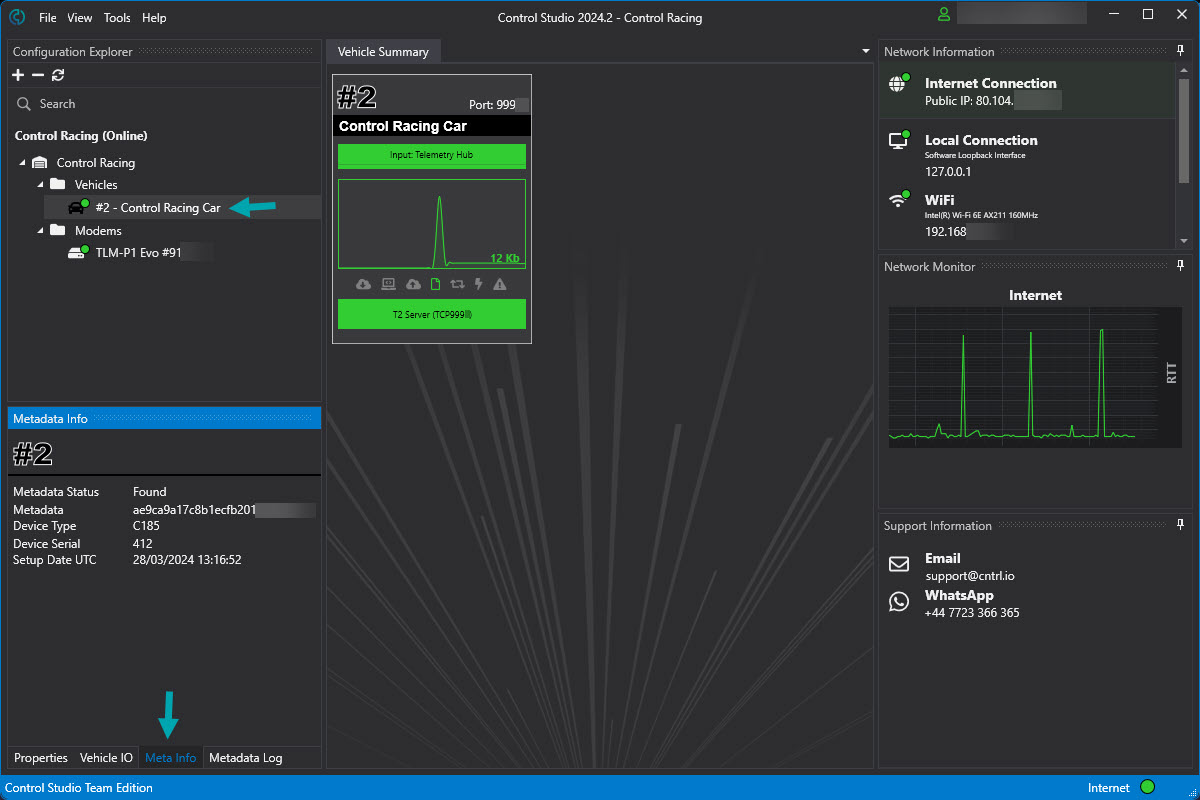Click the Control Racing (Online) heading

click(81, 136)
